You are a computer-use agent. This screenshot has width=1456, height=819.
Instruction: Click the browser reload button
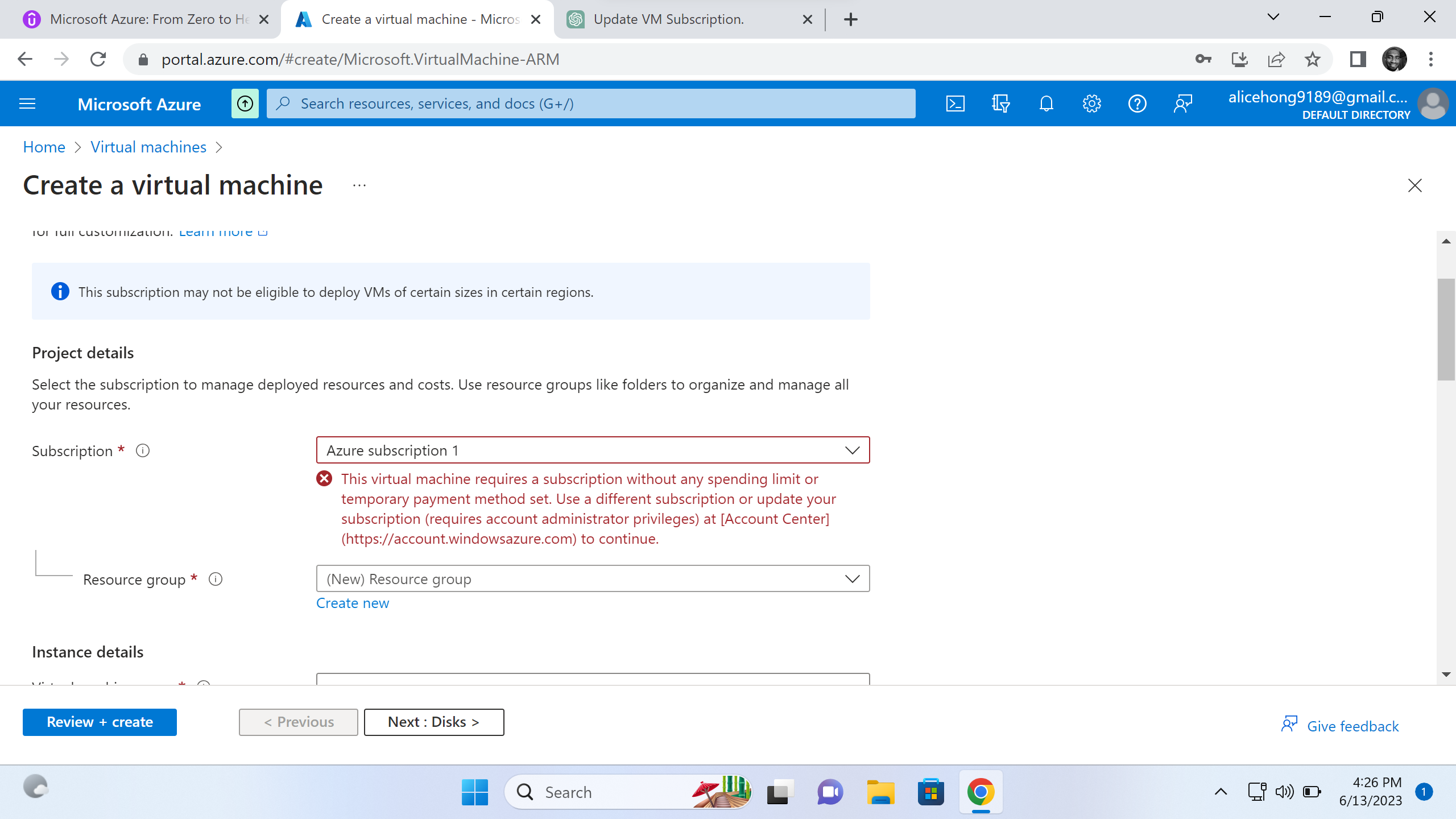98,59
